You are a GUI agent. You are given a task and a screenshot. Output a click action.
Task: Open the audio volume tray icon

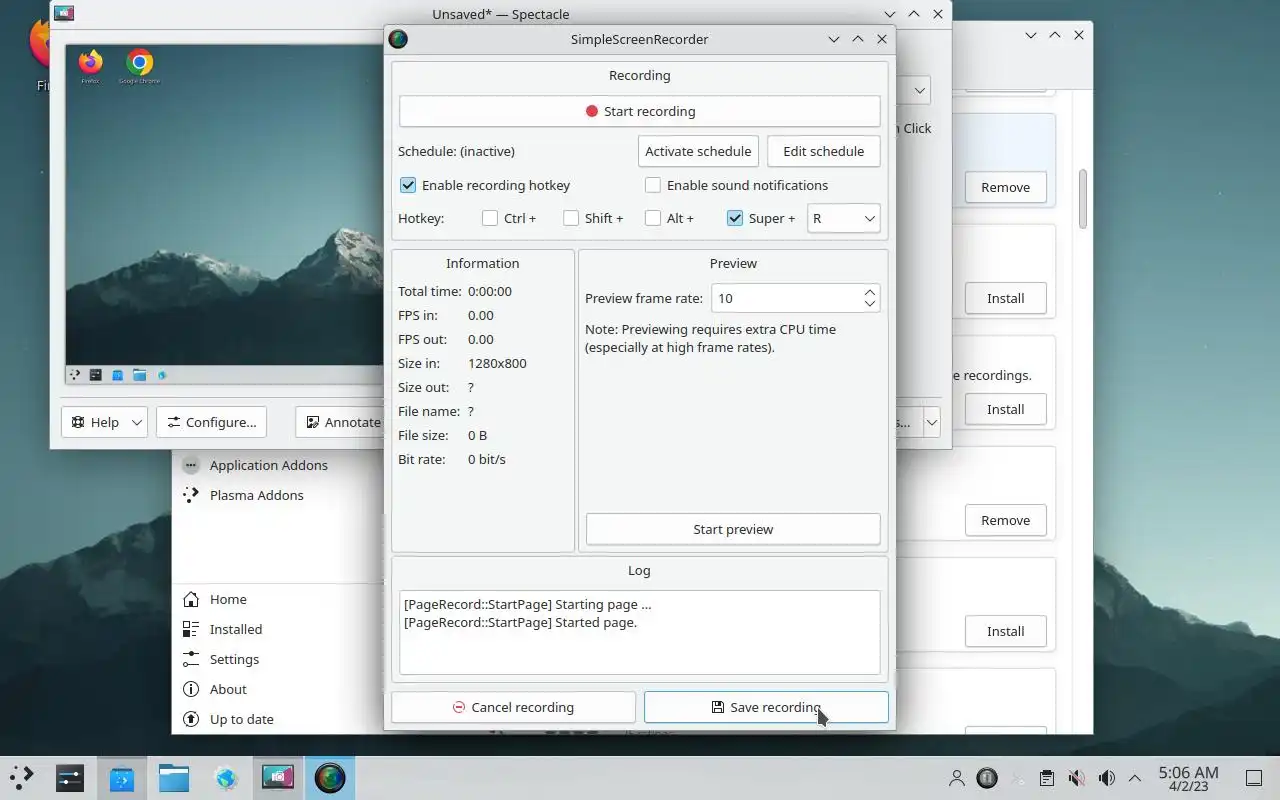pyautogui.click(x=1106, y=778)
